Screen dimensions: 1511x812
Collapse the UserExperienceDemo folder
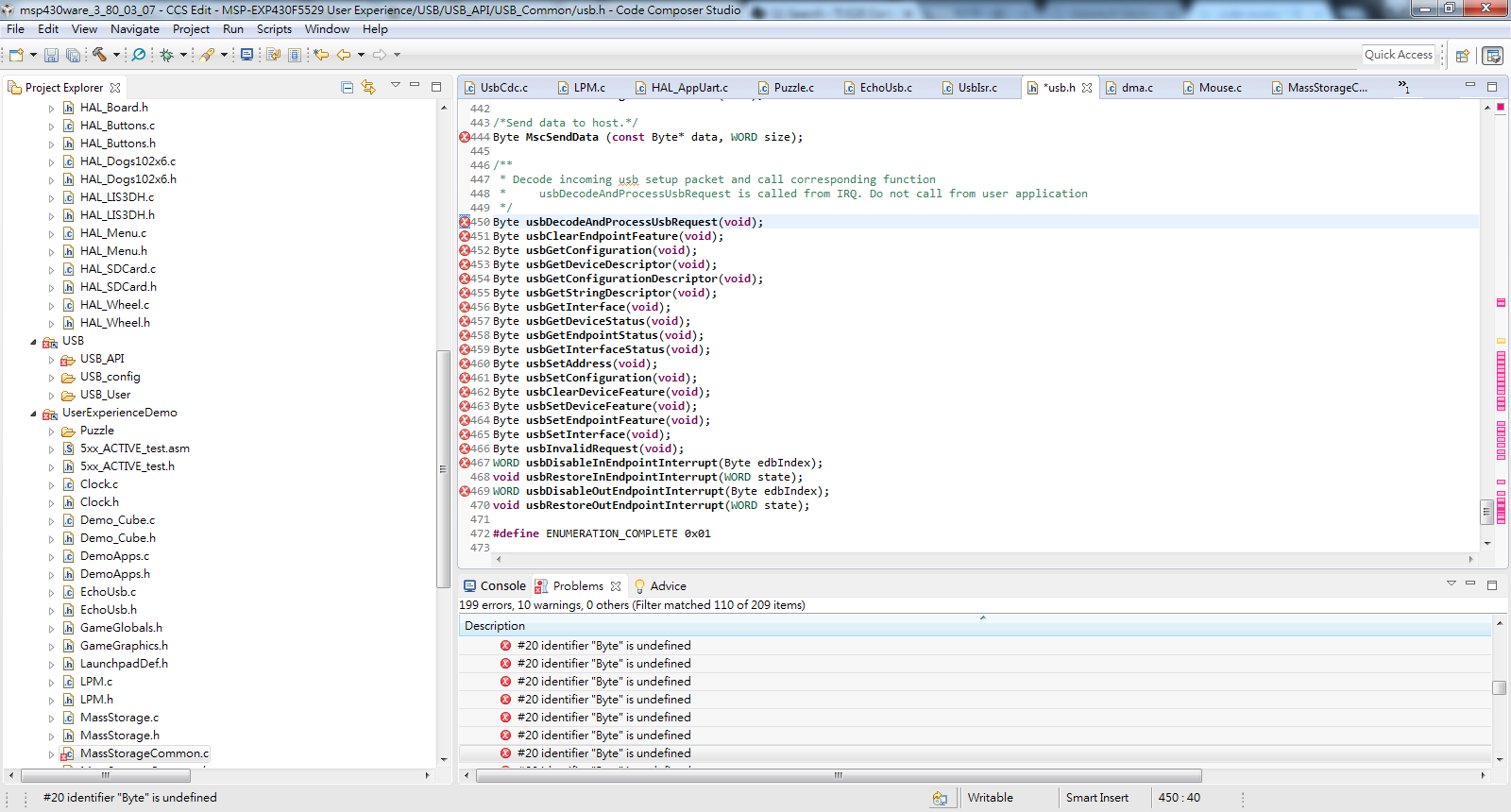pyautogui.click(x=34, y=414)
